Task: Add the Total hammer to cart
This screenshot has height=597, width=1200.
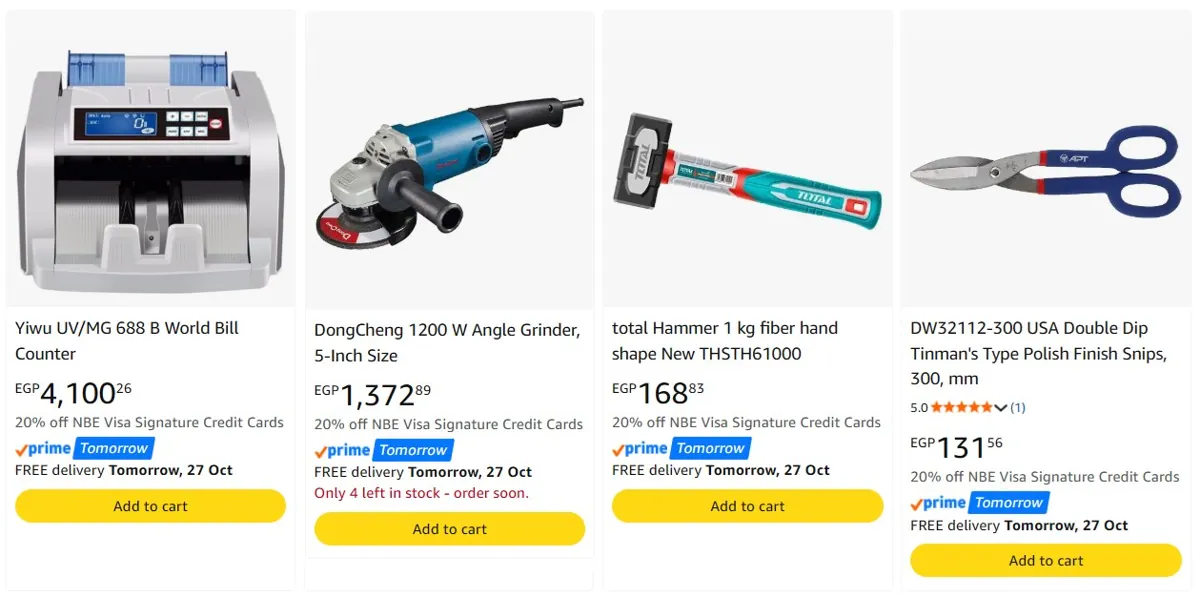Action: [x=747, y=506]
